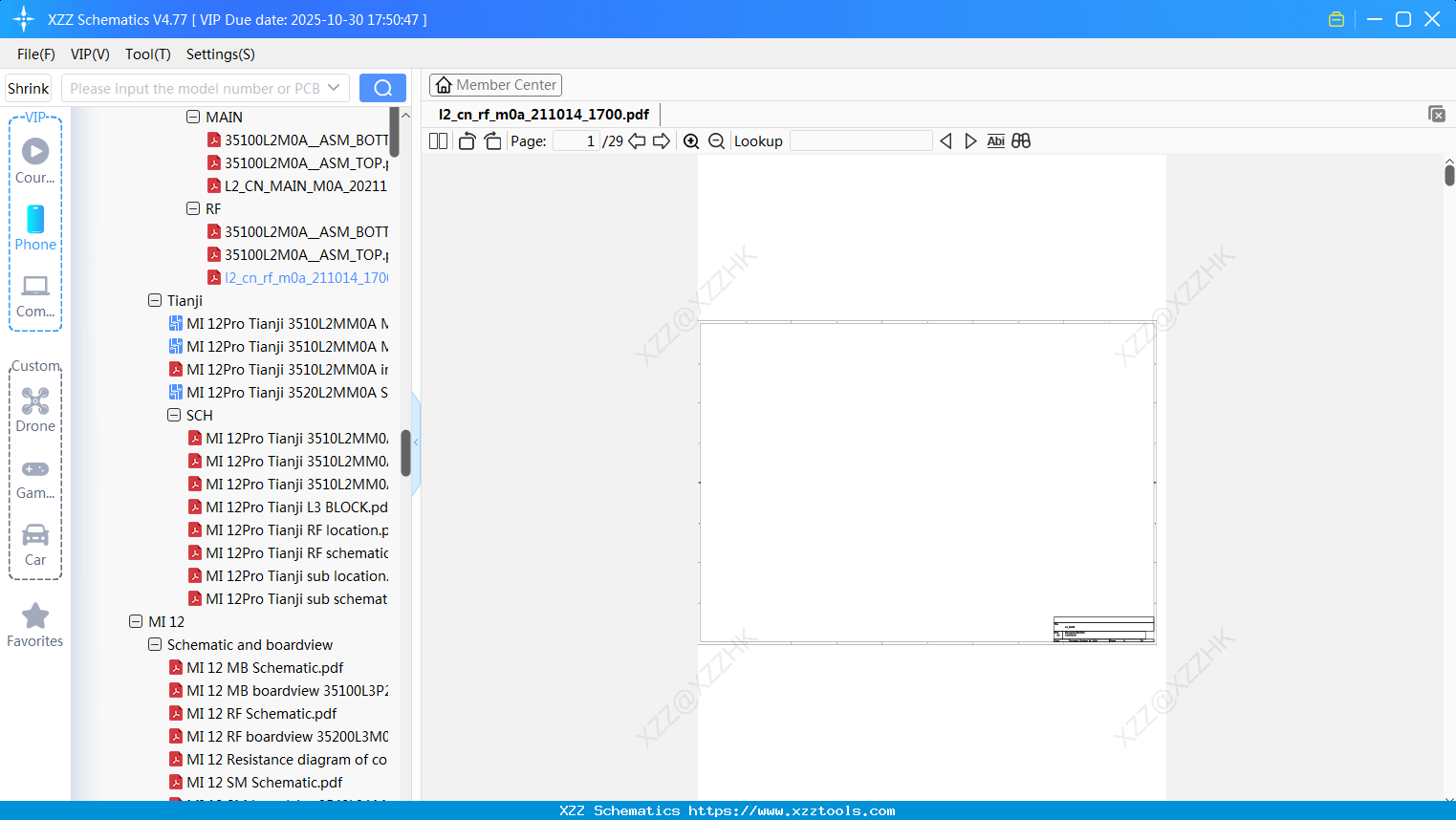
Task: Open MI 12 MB boardview file
Action: [x=277, y=690]
